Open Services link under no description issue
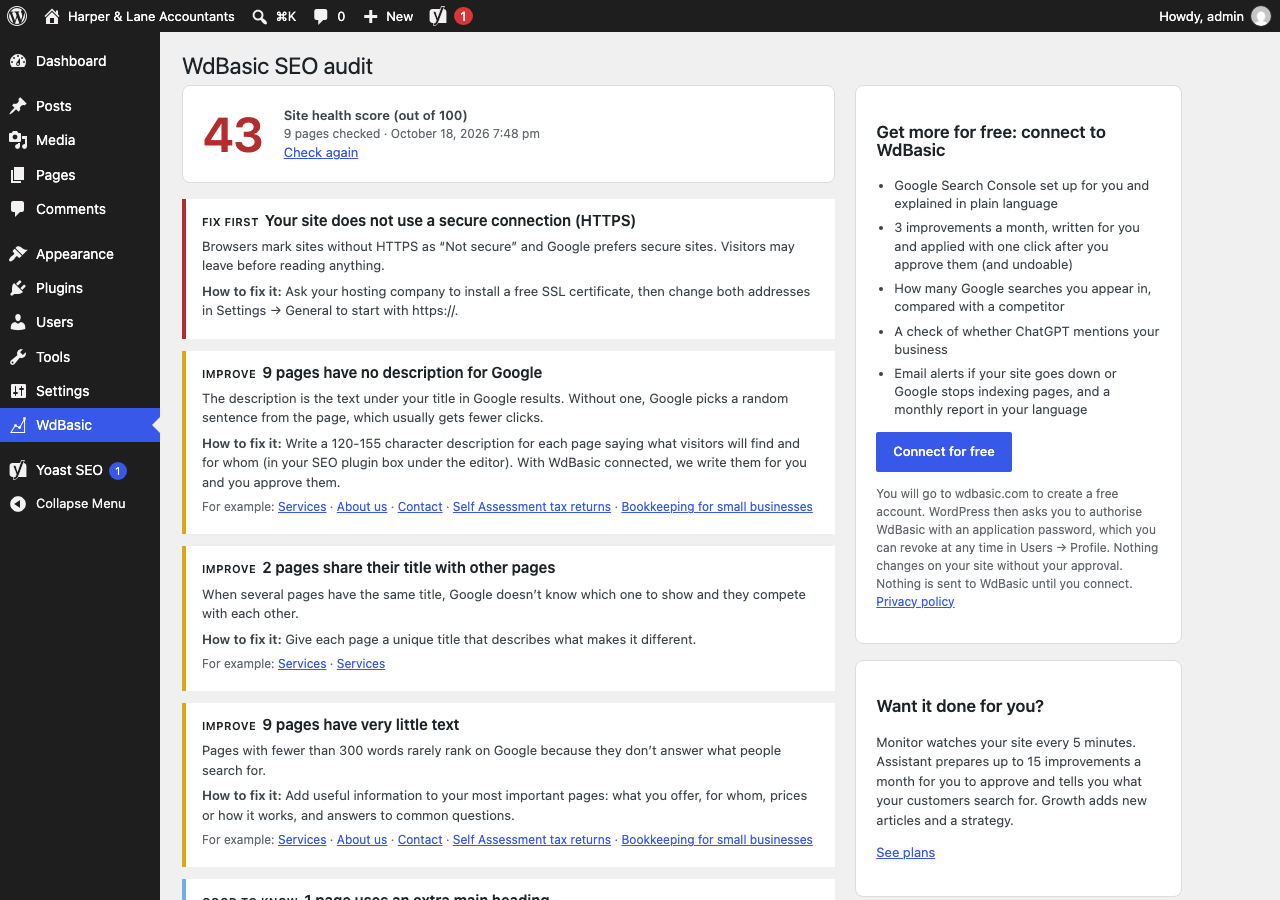The image size is (1280, 900). (302, 507)
